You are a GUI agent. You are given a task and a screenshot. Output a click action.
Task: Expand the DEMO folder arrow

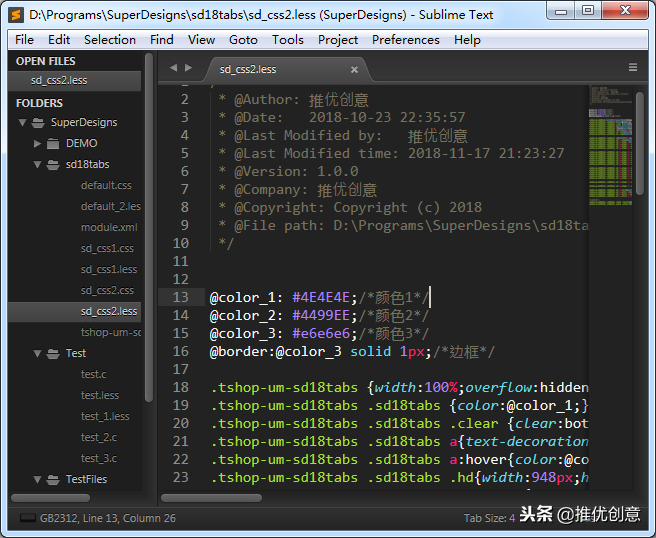pos(37,143)
